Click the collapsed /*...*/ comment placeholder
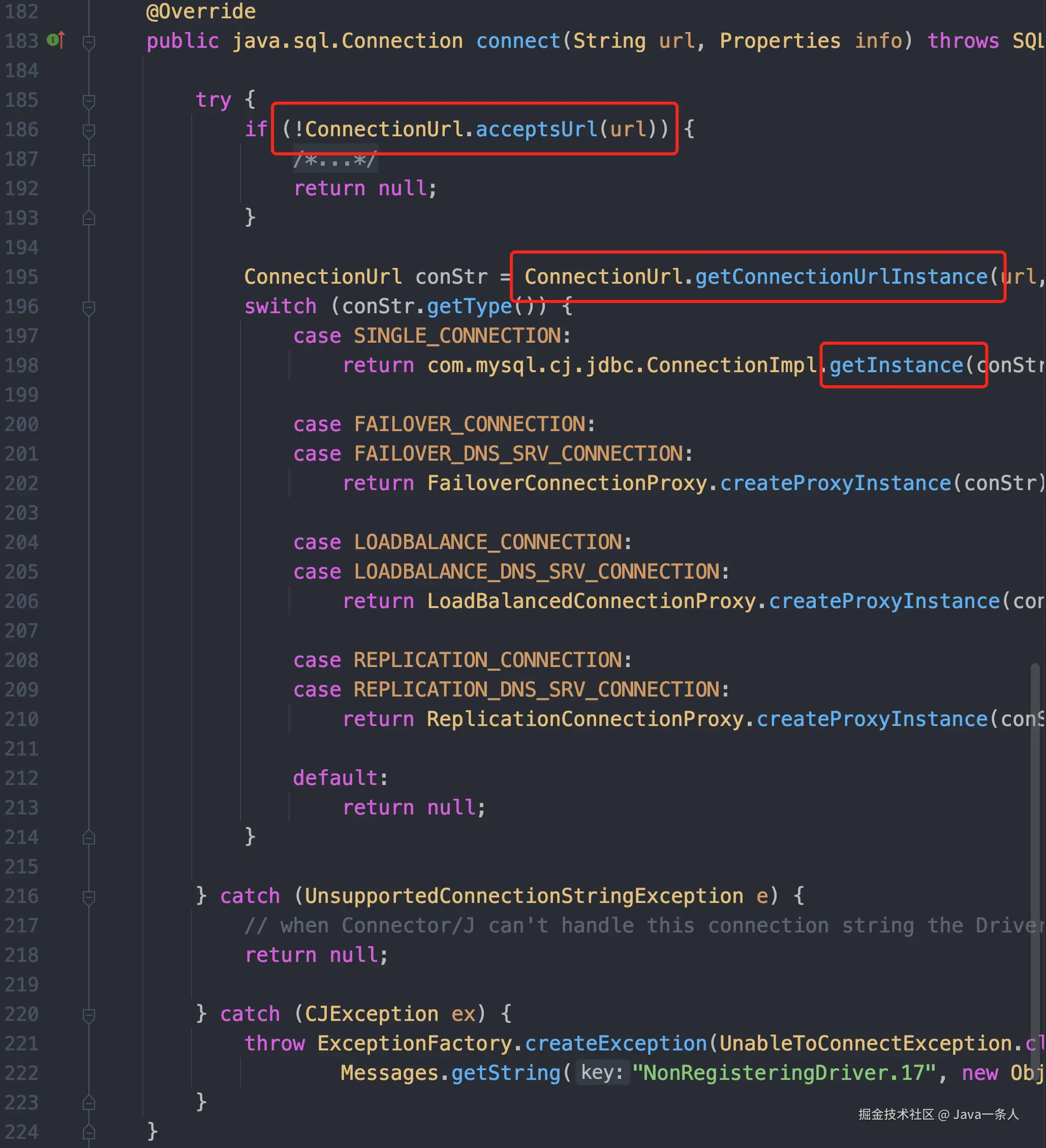Image resolution: width=1046 pixels, height=1148 pixels. (x=335, y=160)
